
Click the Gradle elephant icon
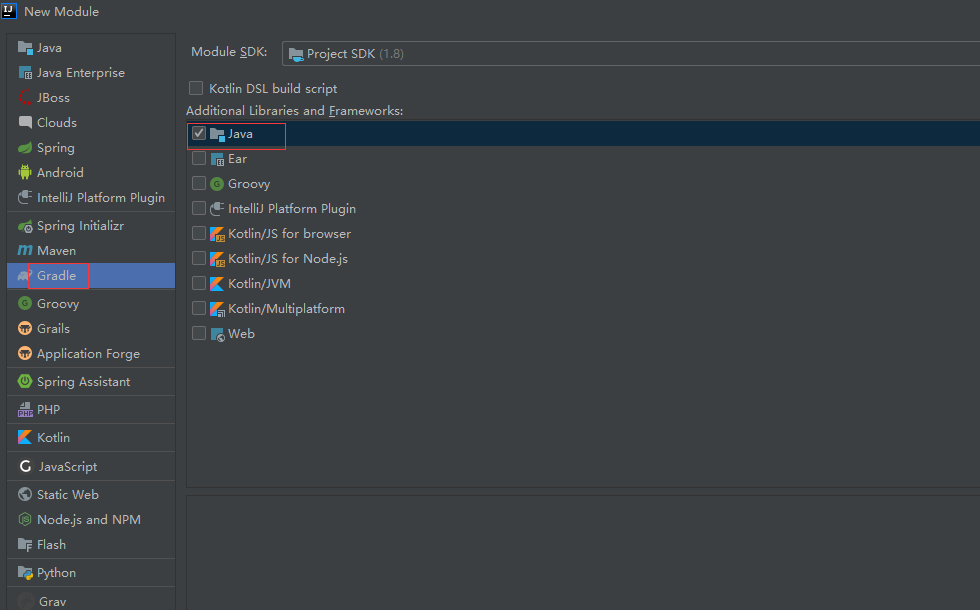click(x=25, y=276)
